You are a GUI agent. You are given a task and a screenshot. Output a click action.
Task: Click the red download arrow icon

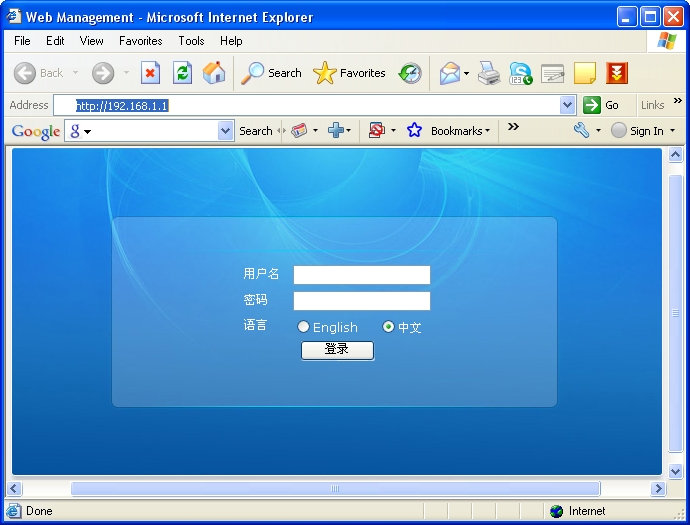[617, 73]
